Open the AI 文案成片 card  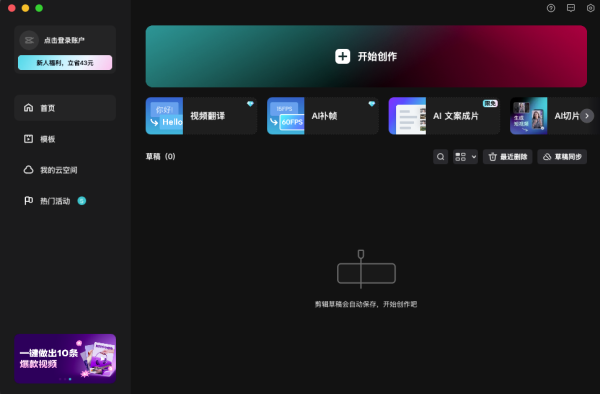click(x=444, y=116)
